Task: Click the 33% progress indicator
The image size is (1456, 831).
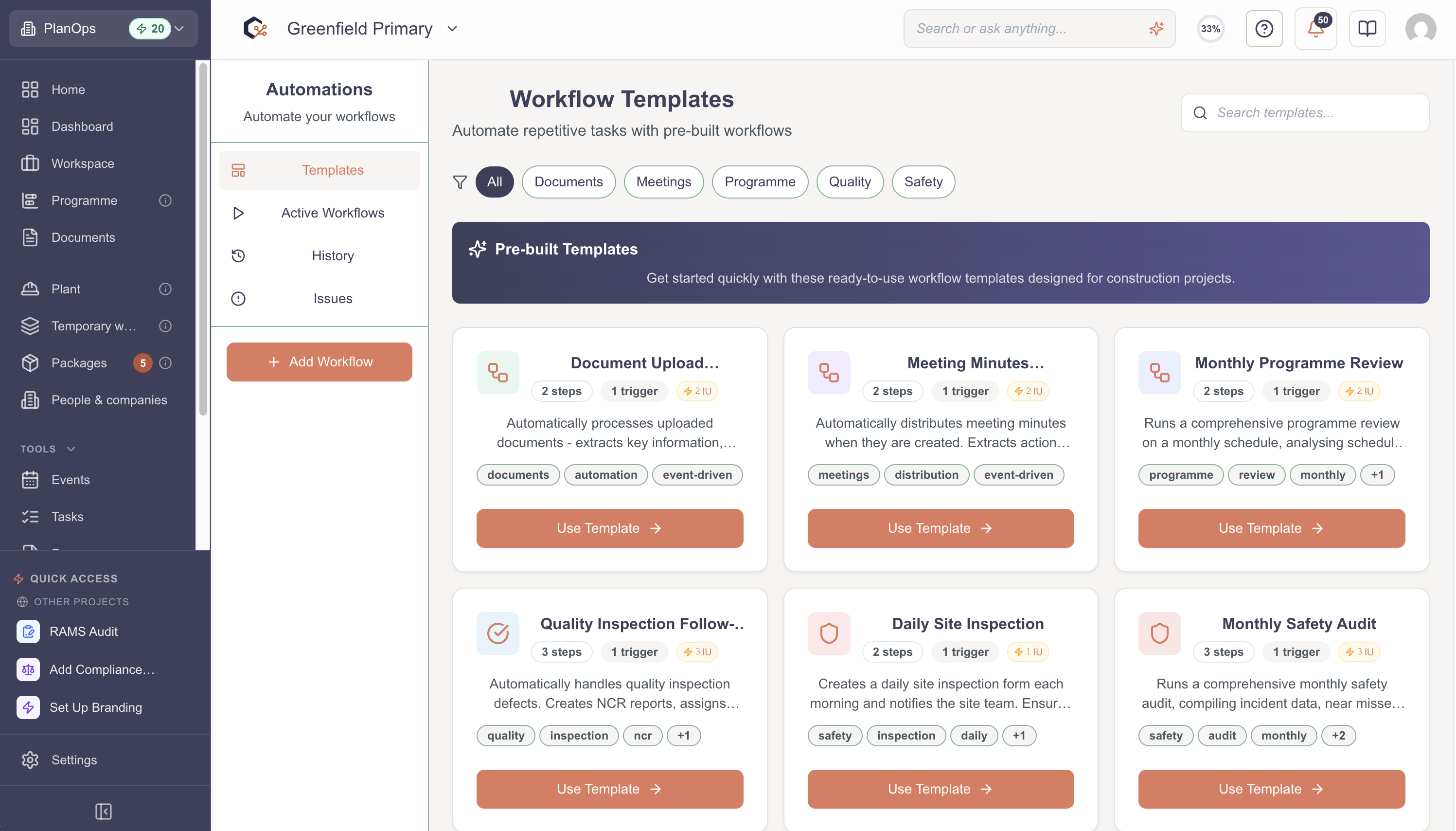Action: tap(1210, 29)
